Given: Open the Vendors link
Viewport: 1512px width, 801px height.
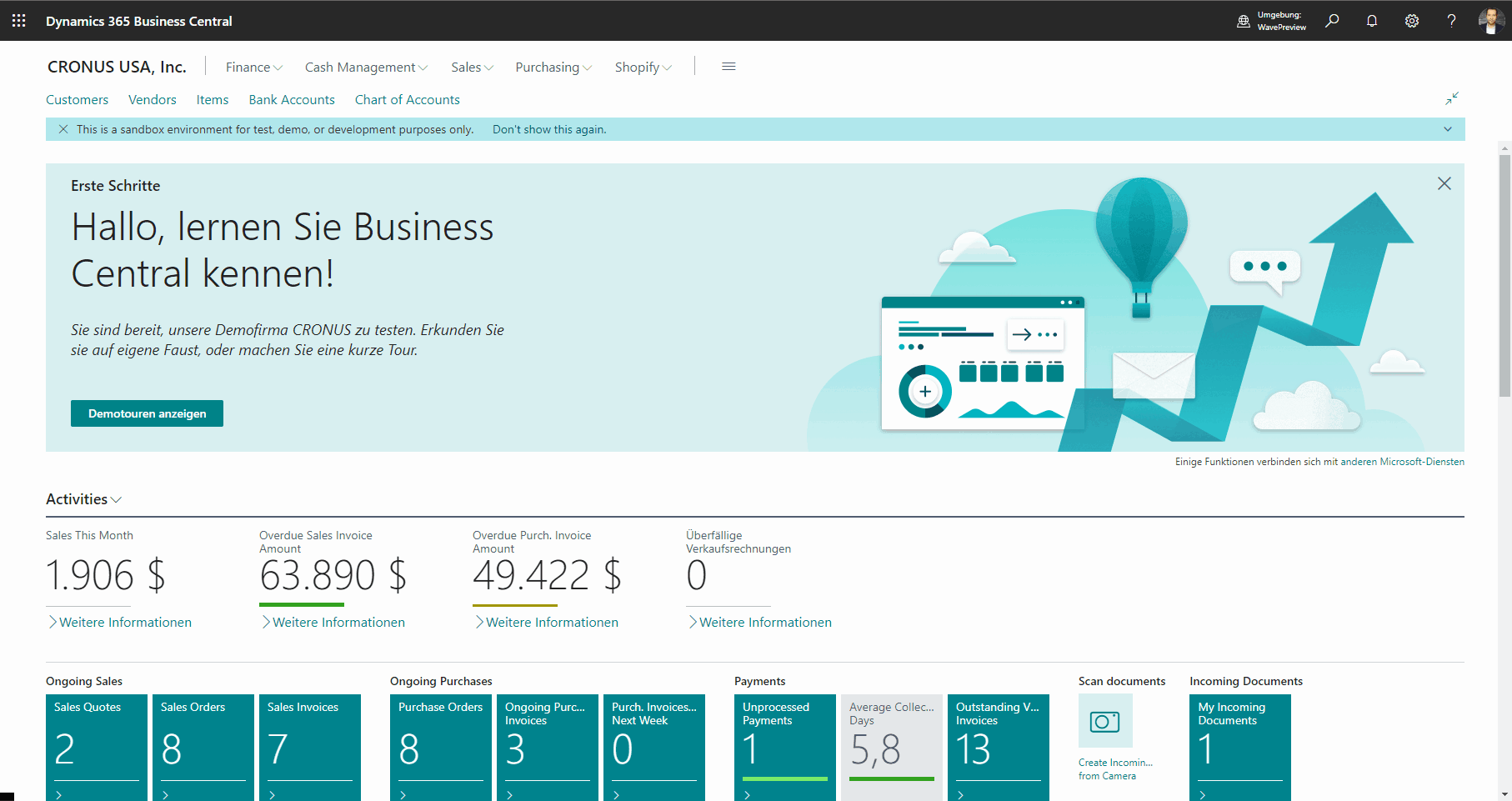Looking at the screenshot, I should click(153, 99).
